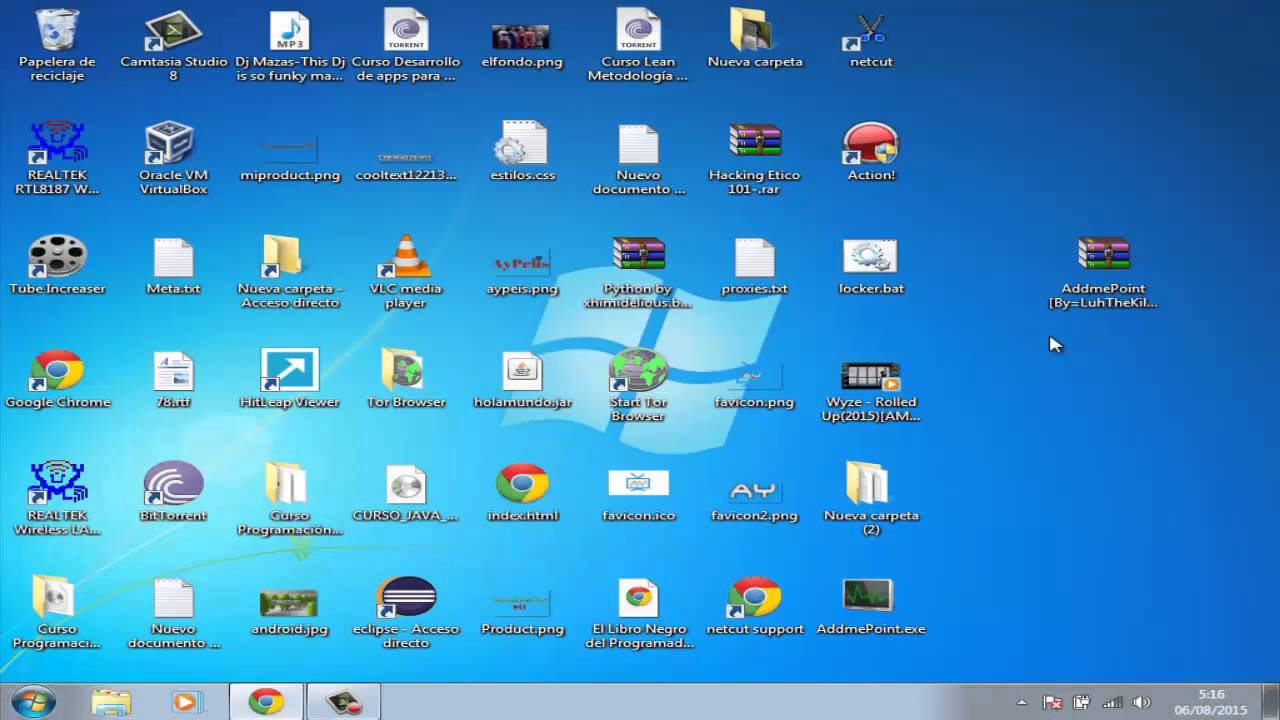1280x720 pixels.
Task: Select AddmePoint.exe application
Action: pos(866,596)
